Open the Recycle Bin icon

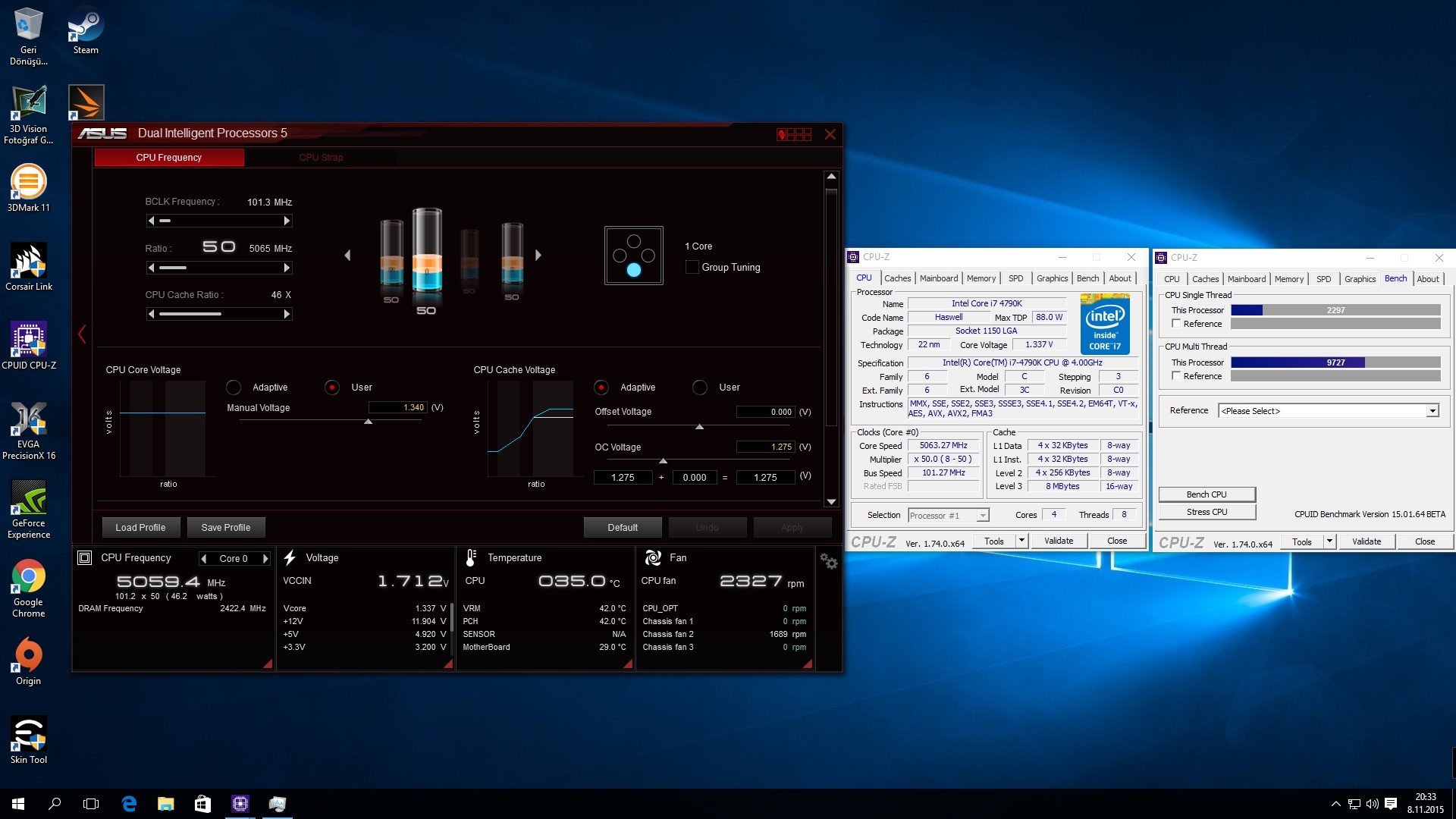29,36
